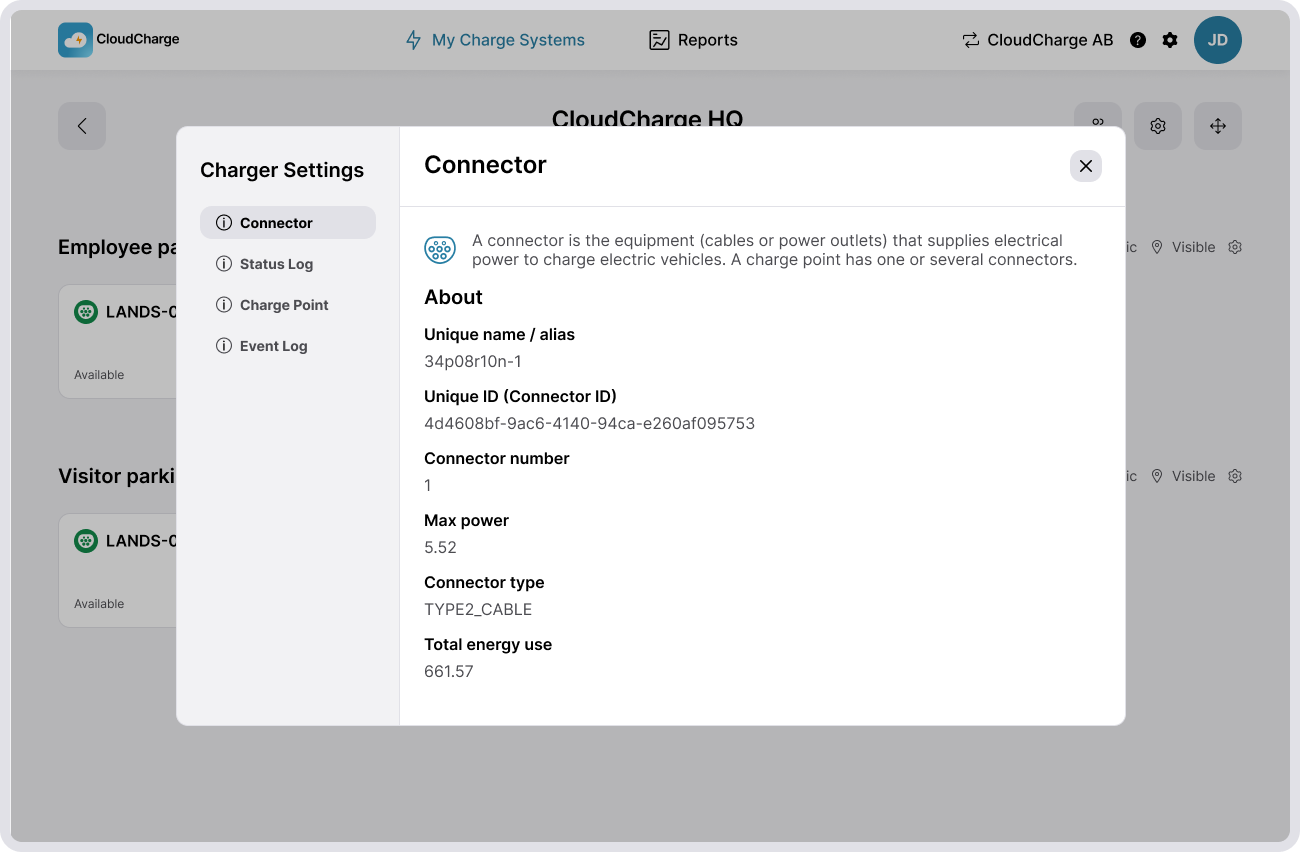Open the help question mark icon

pos(1138,40)
